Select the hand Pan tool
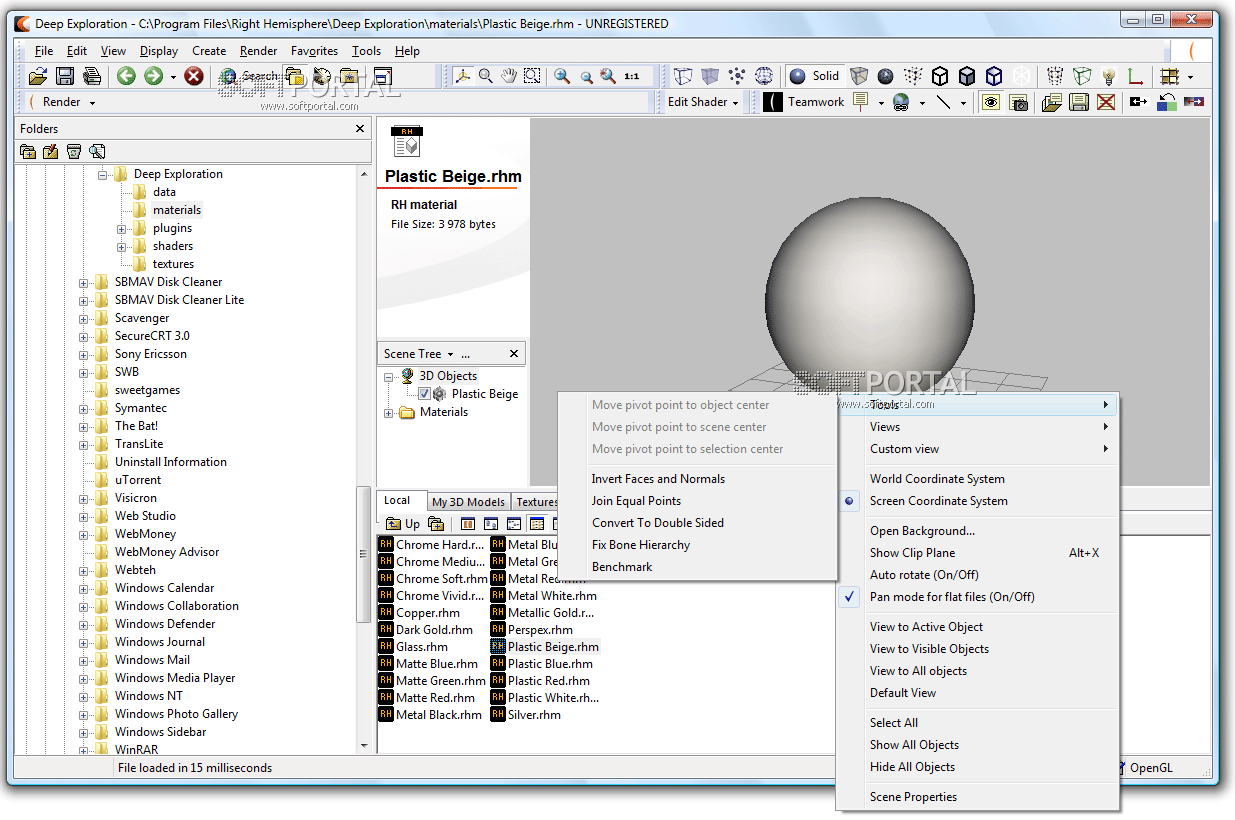1235x820 pixels. click(x=509, y=76)
